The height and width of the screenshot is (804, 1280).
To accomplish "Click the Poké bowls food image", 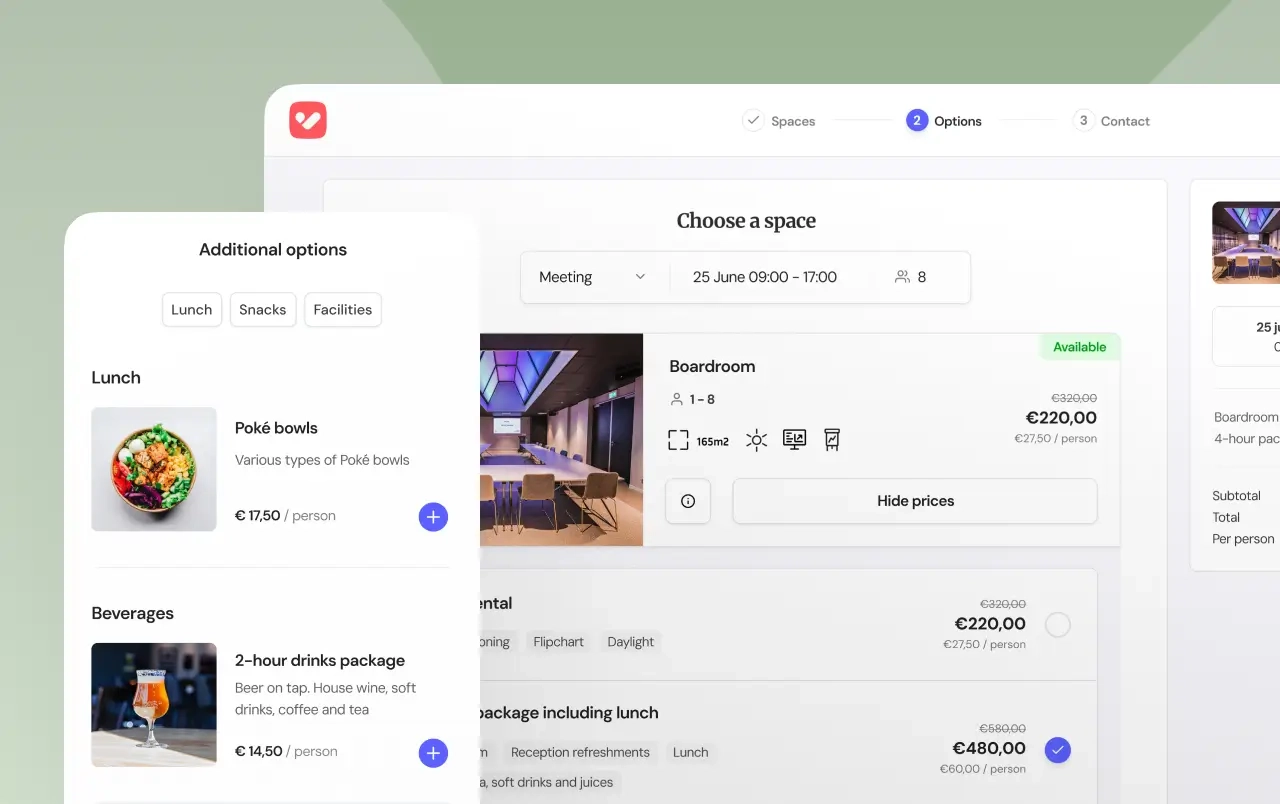I will (x=154, y=469).
